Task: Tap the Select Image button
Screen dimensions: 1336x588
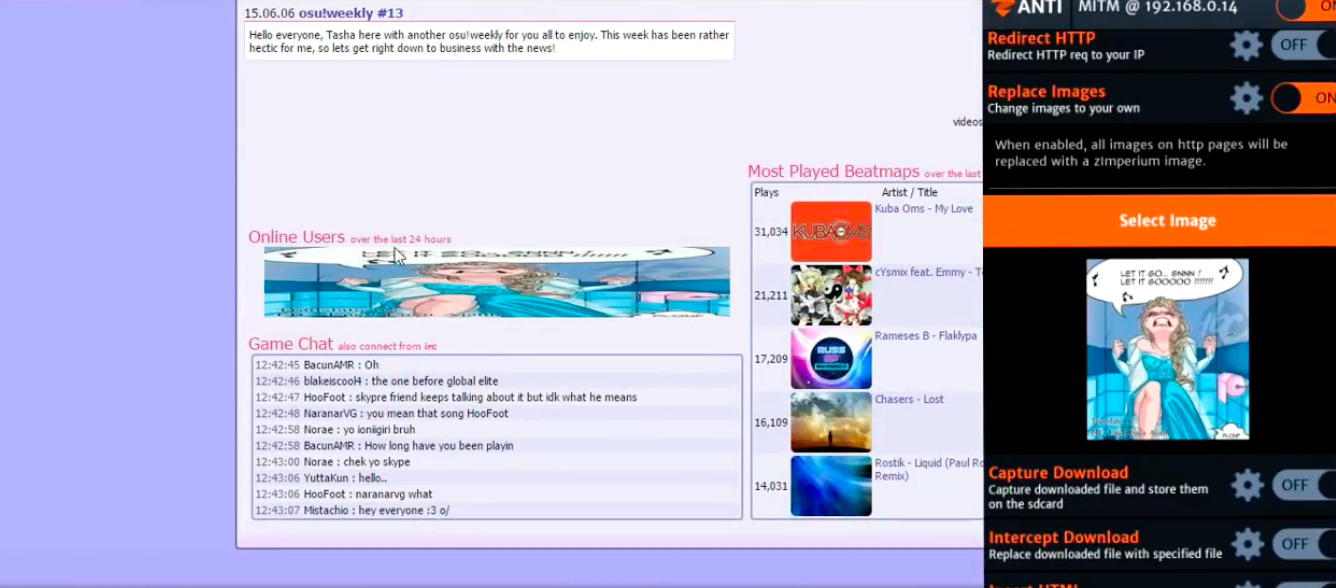Action: 1159,221
